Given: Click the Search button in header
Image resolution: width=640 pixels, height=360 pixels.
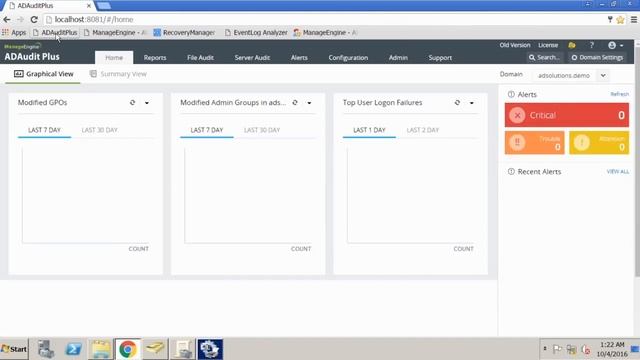Looking at the screenshot, I should point(544,58).
